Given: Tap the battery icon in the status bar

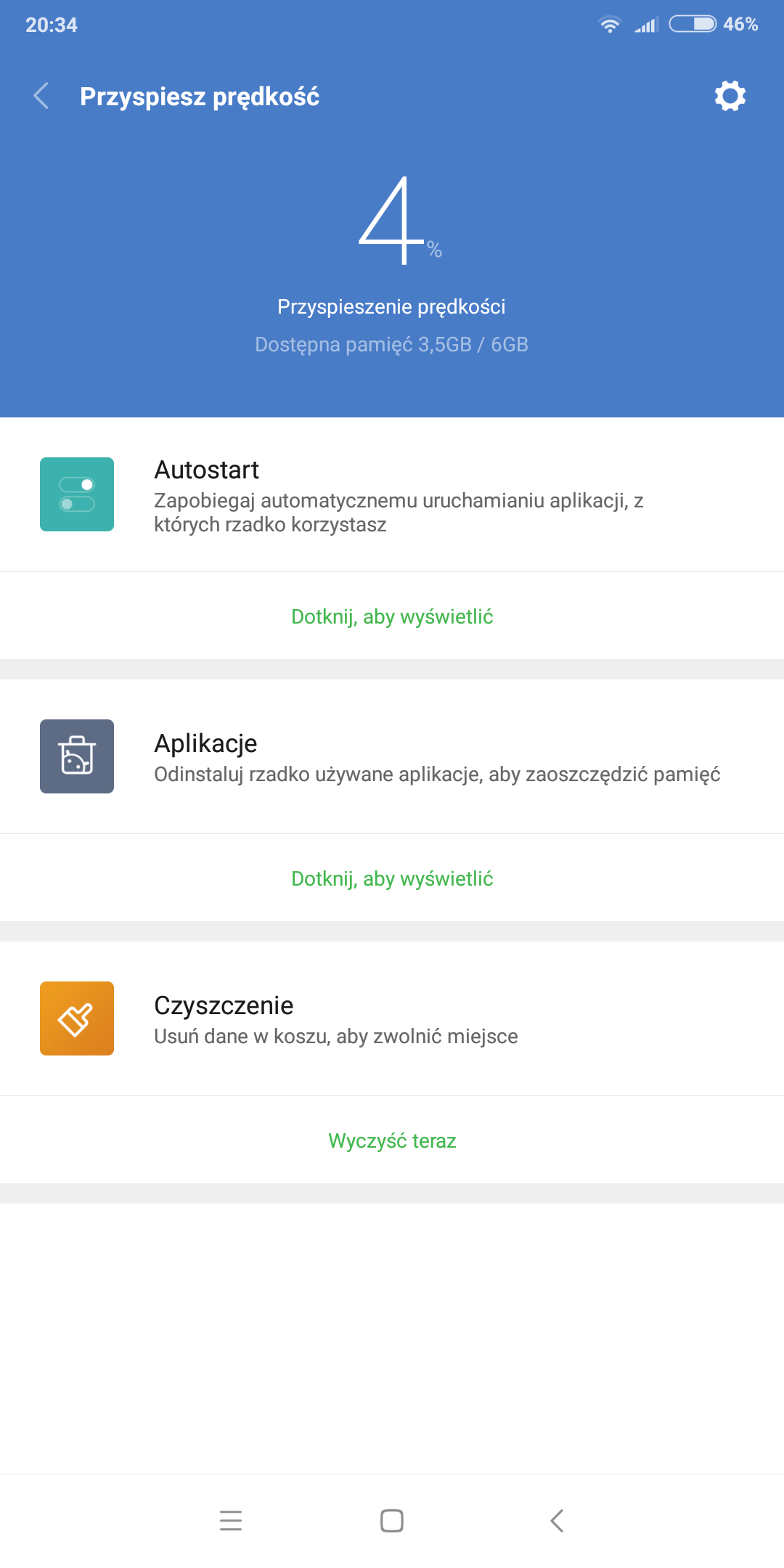Looking at the screenshot, I should click(x=692, y=24).
